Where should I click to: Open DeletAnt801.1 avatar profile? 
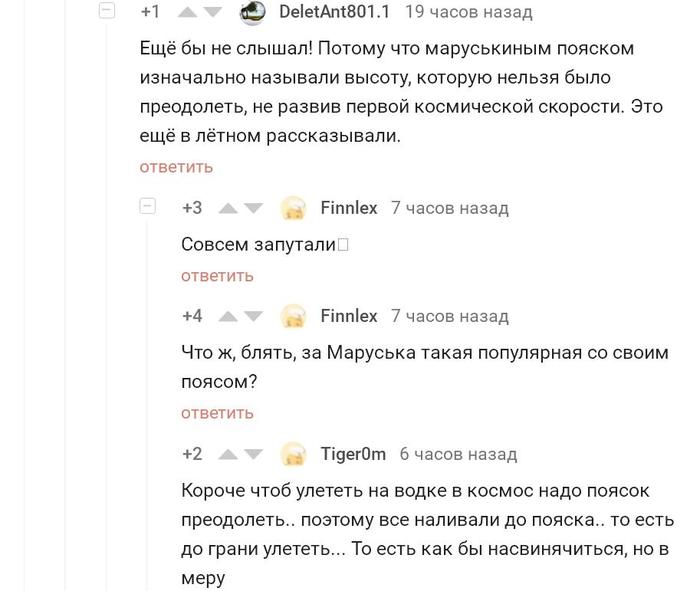(254, 12)
